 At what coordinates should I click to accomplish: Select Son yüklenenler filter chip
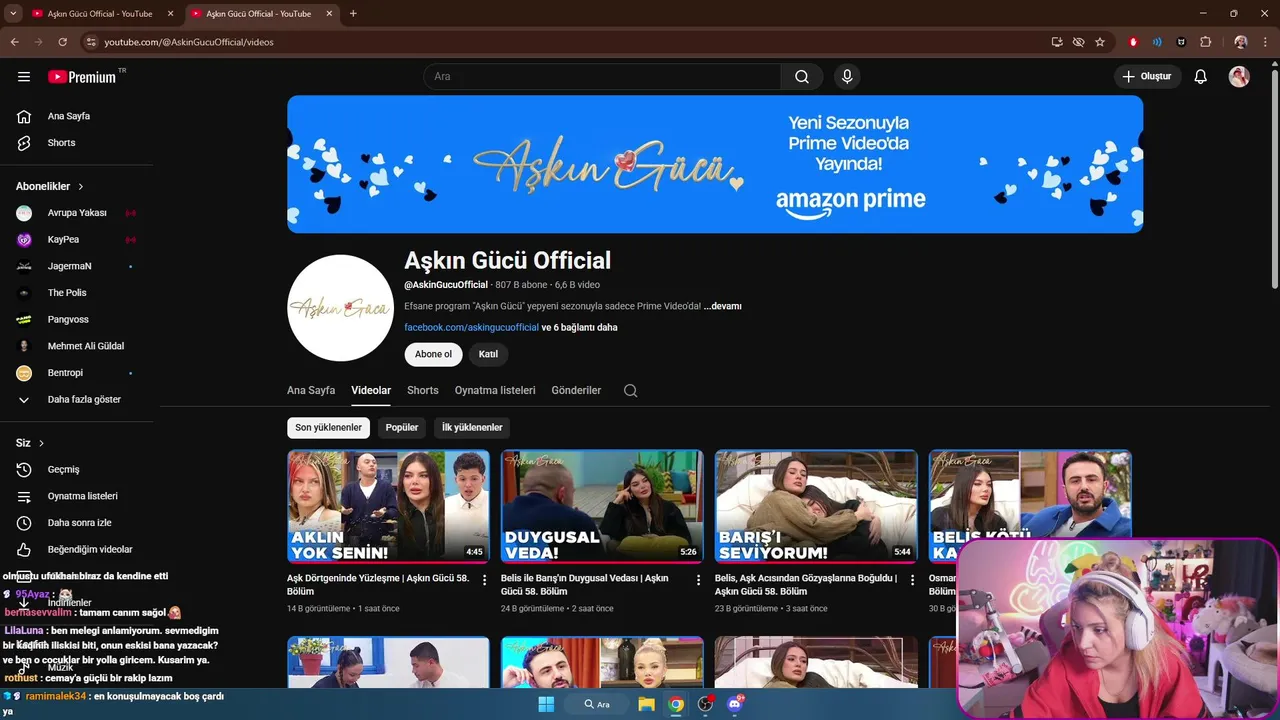pos(328,428)
